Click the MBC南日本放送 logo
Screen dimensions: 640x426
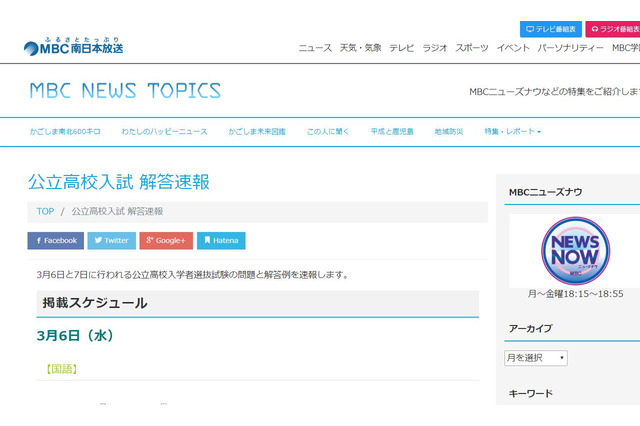pos(73,46)
